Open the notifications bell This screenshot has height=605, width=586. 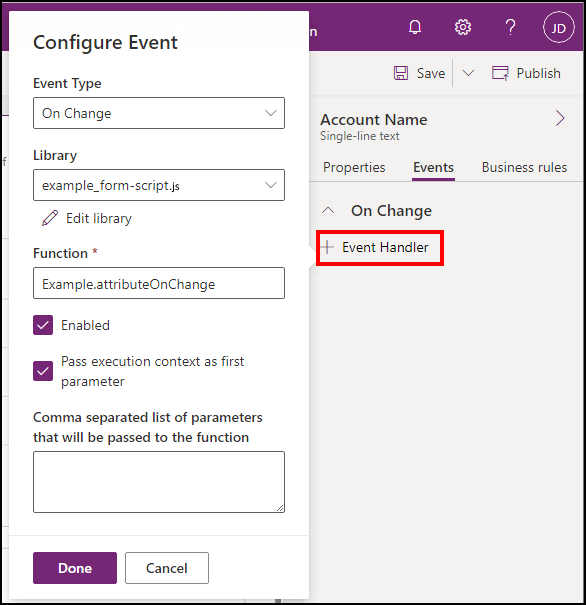point(415,27)
